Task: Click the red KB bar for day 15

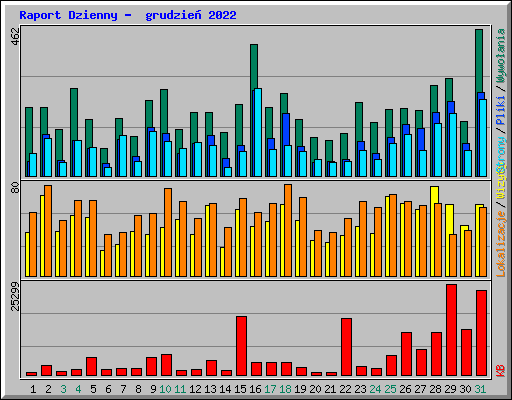Action: tap(241, 346)
